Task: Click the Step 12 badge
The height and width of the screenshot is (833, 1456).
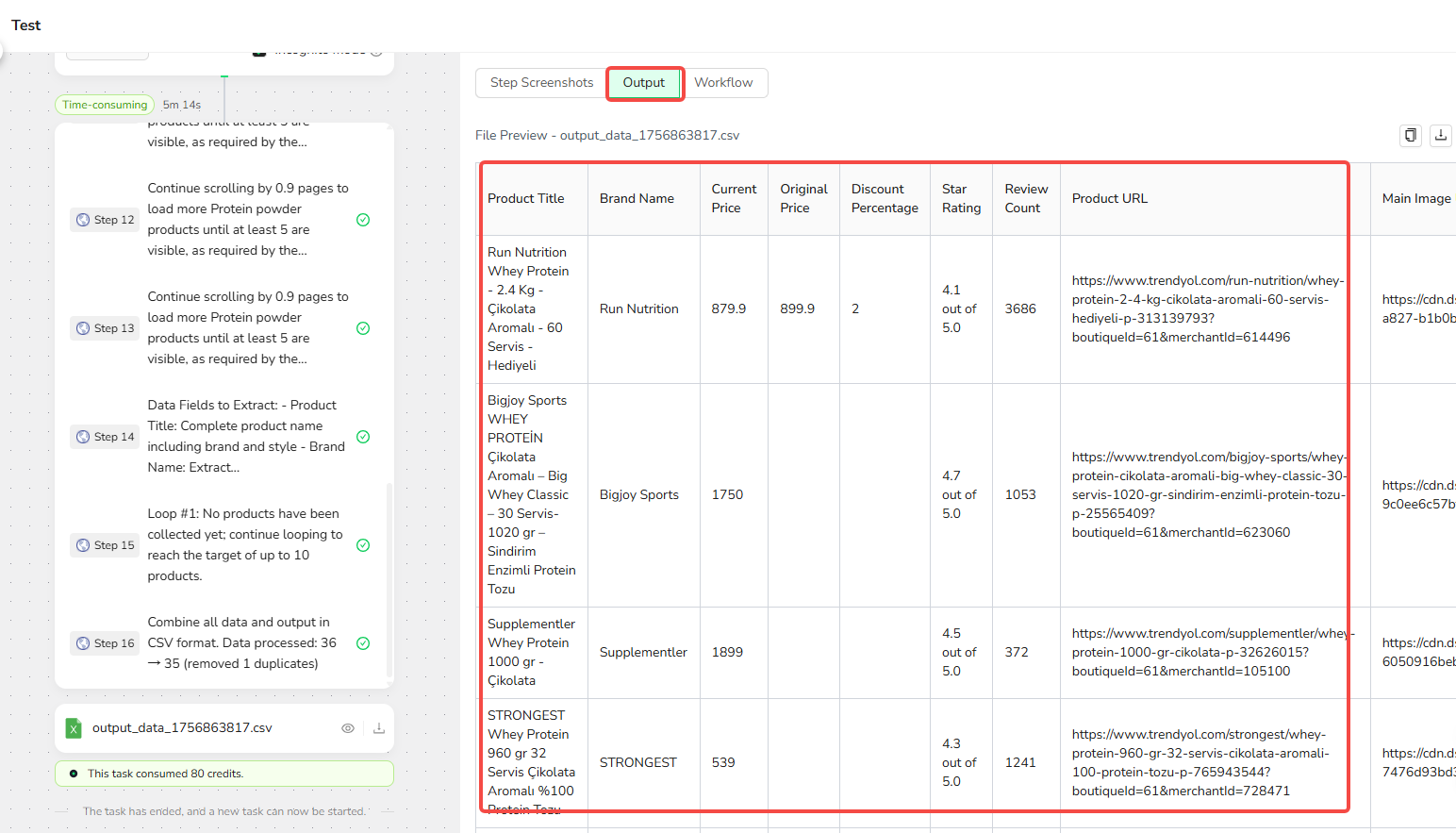Action: click(x=105, y=220)
